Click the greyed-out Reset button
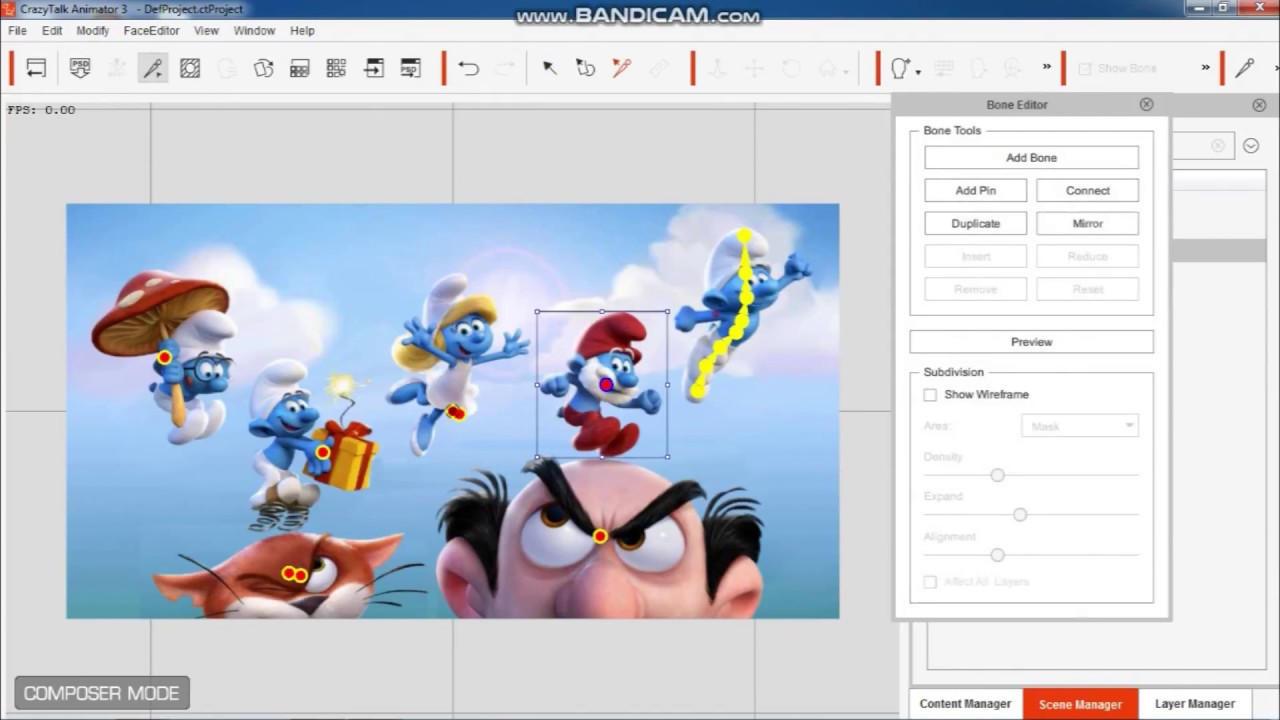1280x720 pixels. pyautogui.click(x=1087, y=290)
